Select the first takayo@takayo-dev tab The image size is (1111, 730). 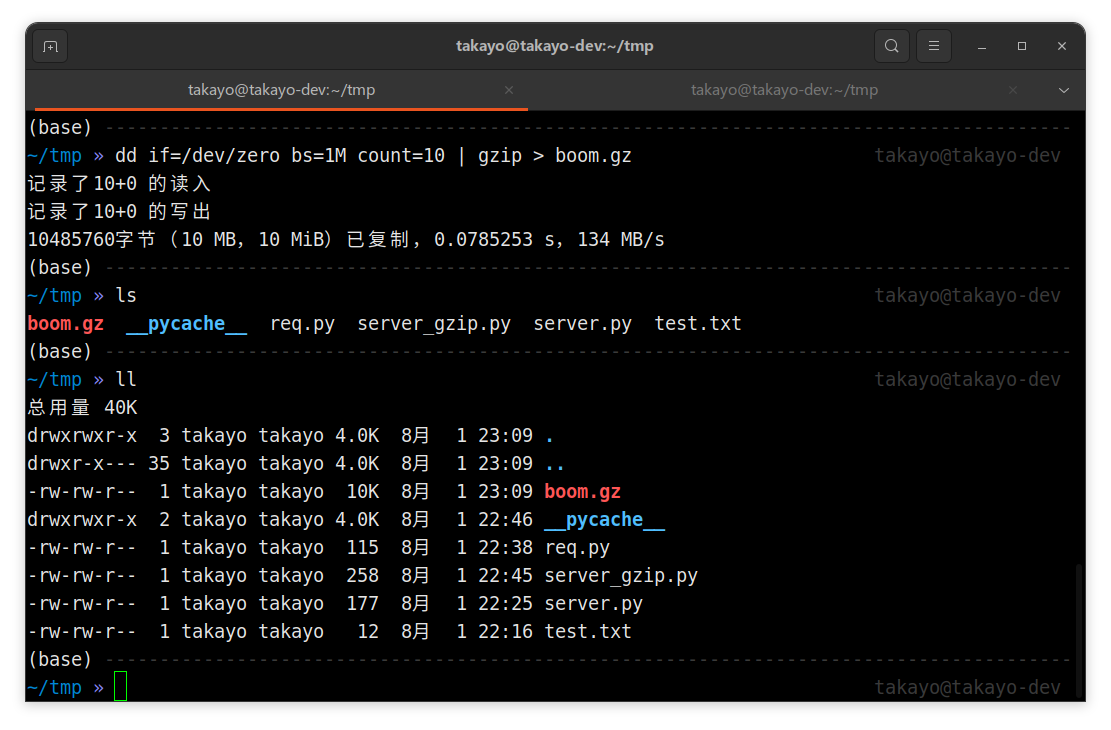coord(281,90)
